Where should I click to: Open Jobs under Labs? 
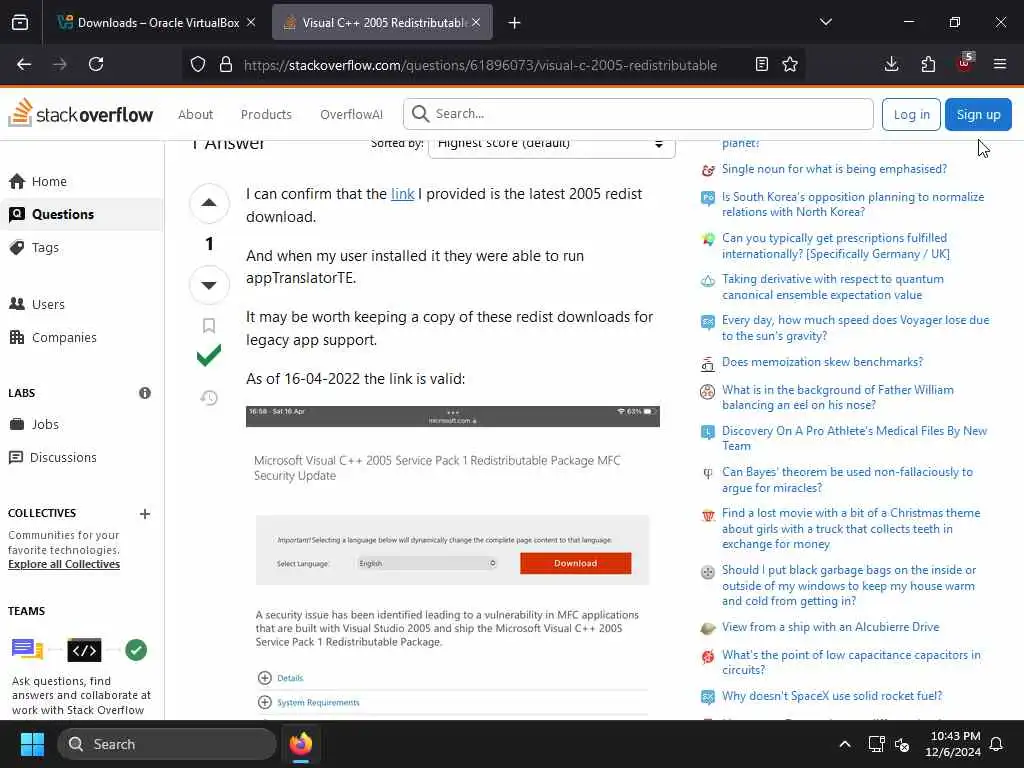tap(82, 424)
